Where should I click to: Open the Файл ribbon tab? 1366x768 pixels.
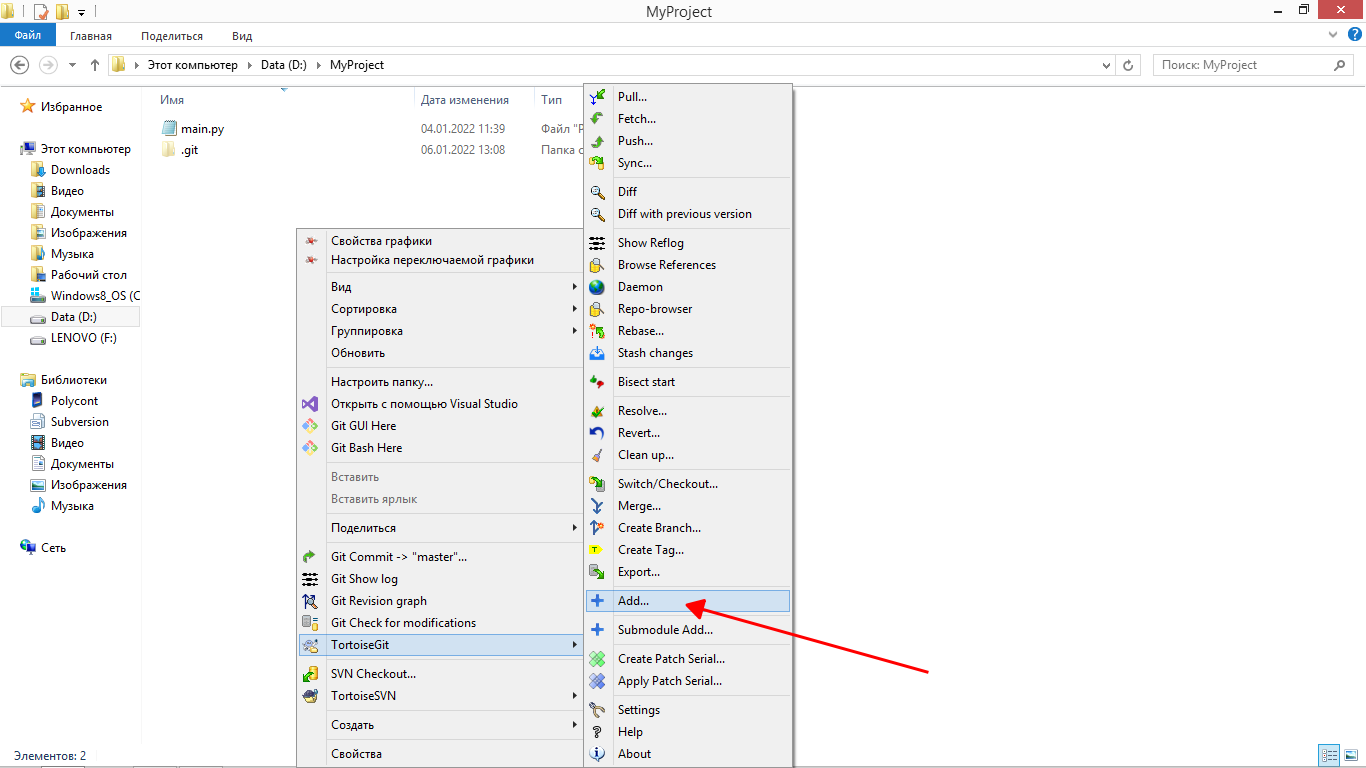point(28,35)
